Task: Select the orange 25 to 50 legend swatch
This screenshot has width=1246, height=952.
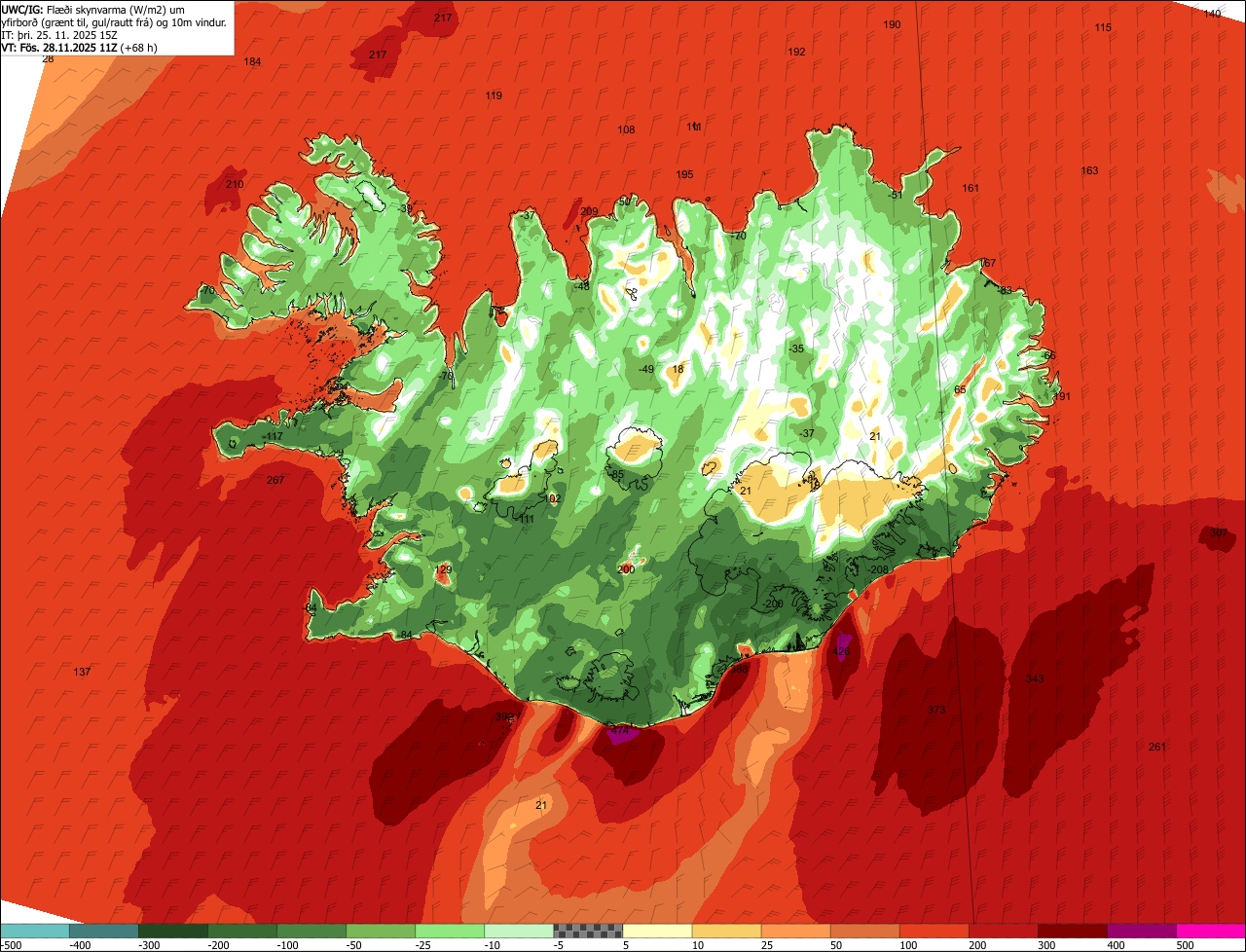Action: [x=795, y=931]
